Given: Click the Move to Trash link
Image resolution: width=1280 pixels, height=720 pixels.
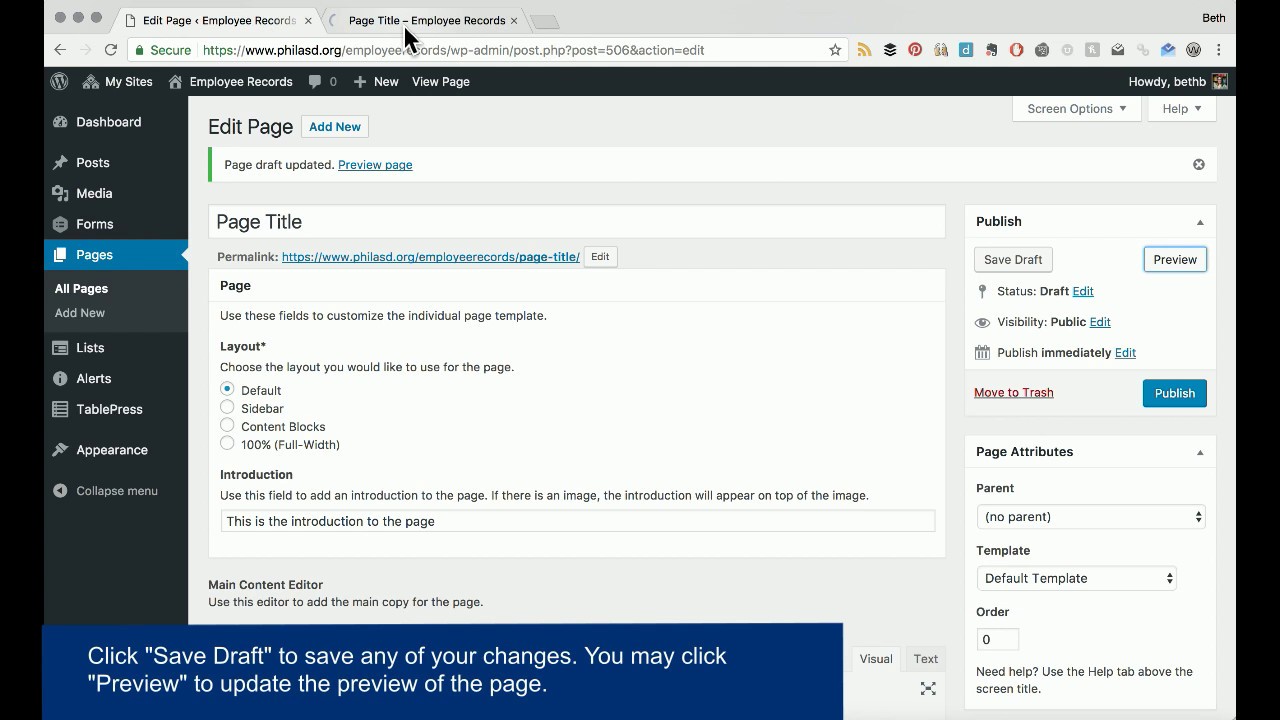Looking at the screenshot, I should (x=1014, y=393).
